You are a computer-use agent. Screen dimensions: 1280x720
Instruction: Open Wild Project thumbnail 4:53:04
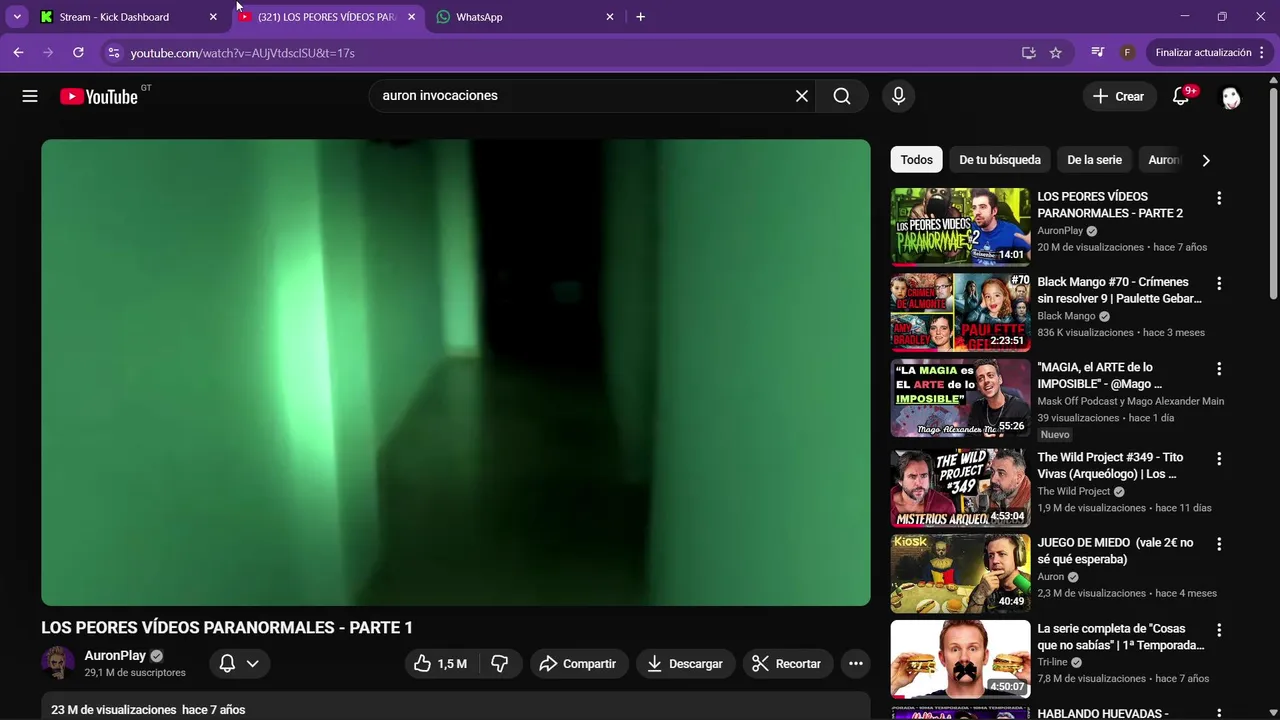960,488
